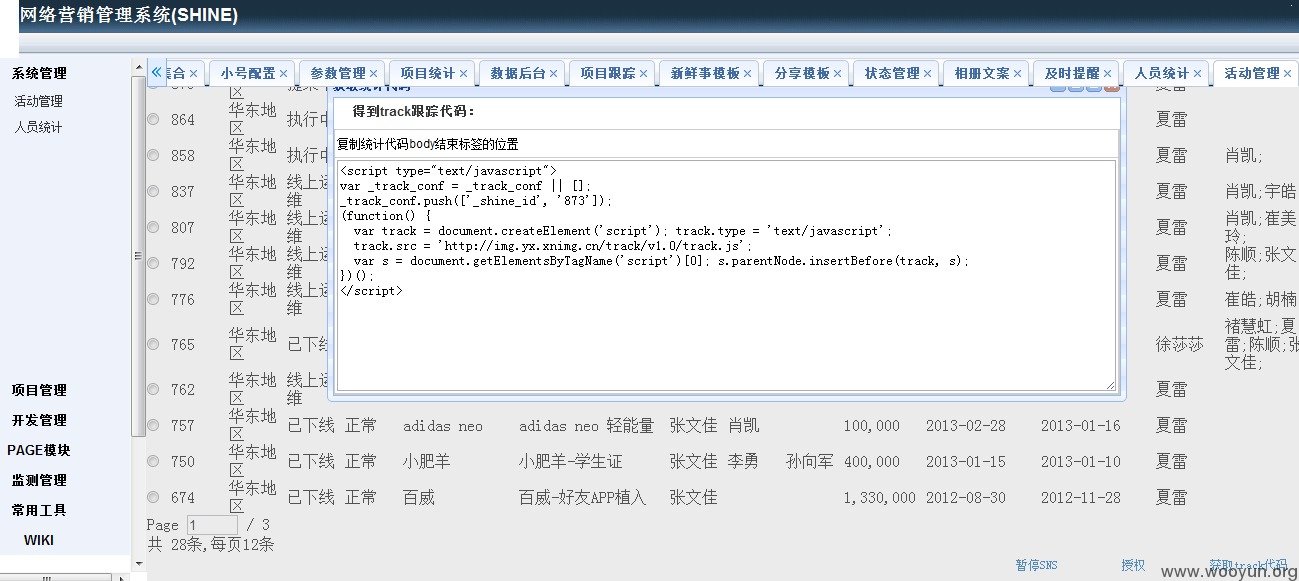
Task: Select radio button for row 837
Action: pos(153,191)
